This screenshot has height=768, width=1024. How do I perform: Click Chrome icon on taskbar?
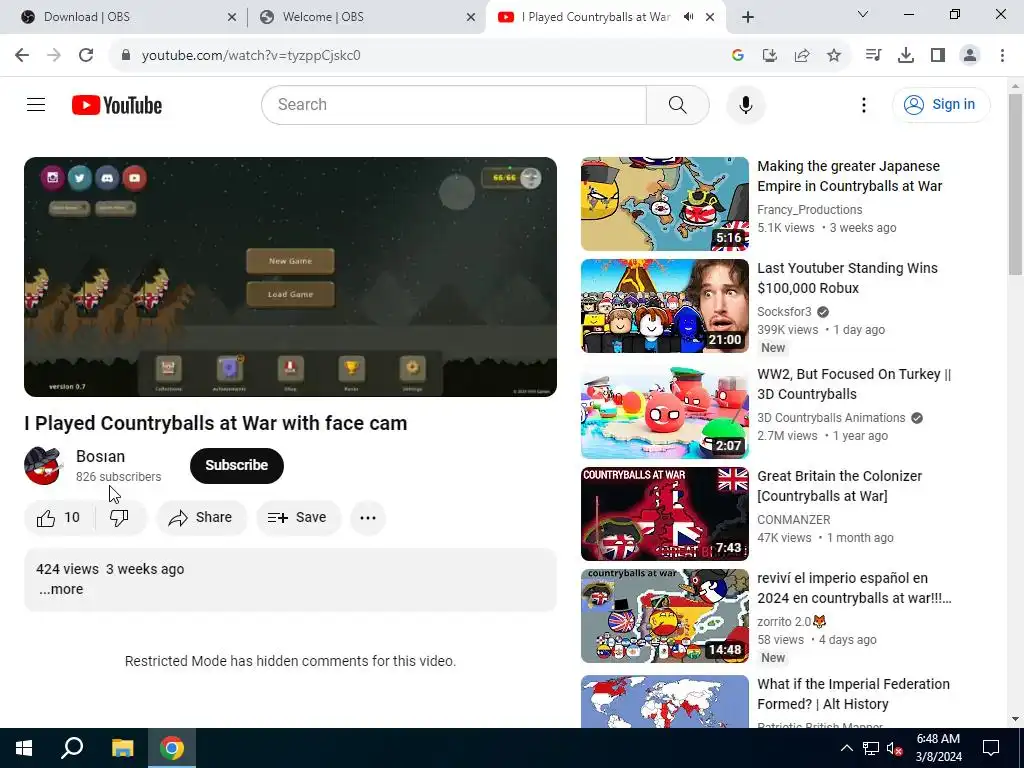(x=172, y=748)
